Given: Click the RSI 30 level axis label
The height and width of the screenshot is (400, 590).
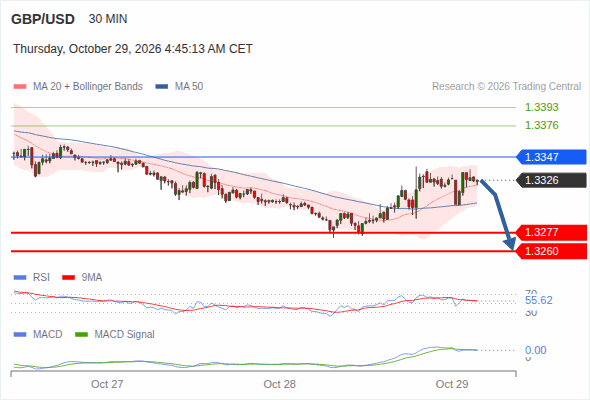Looking at the screenshot, I should (x=531, y=313).
